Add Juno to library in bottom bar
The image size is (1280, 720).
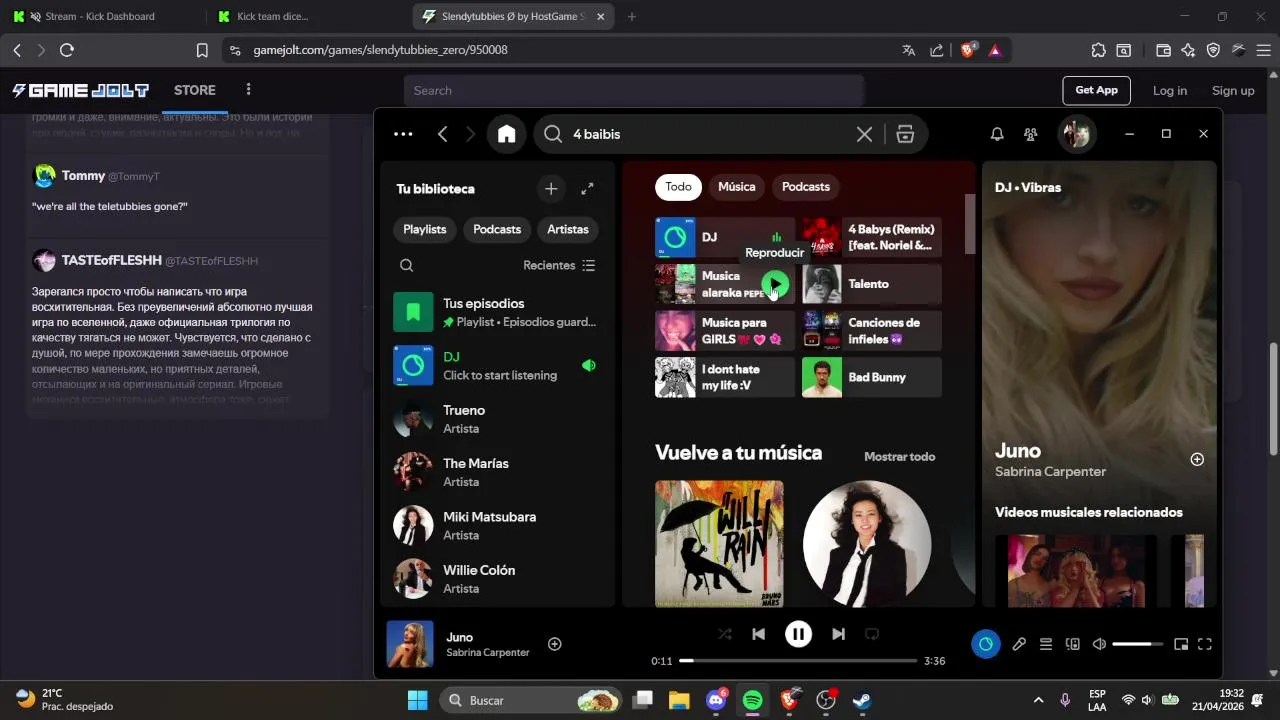[555, 644]
